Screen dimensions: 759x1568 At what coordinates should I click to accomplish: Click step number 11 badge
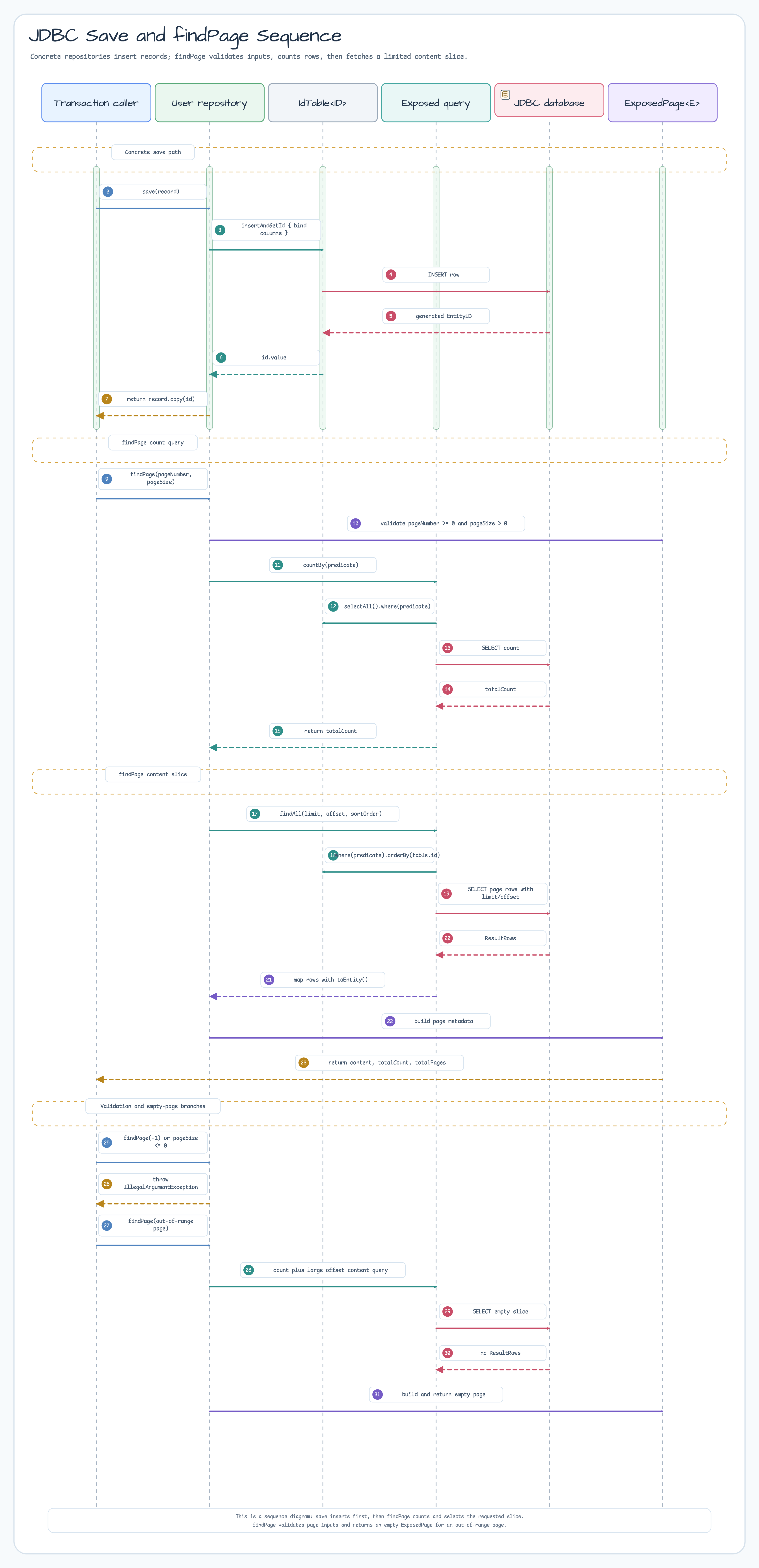click(x=278, y=565)
